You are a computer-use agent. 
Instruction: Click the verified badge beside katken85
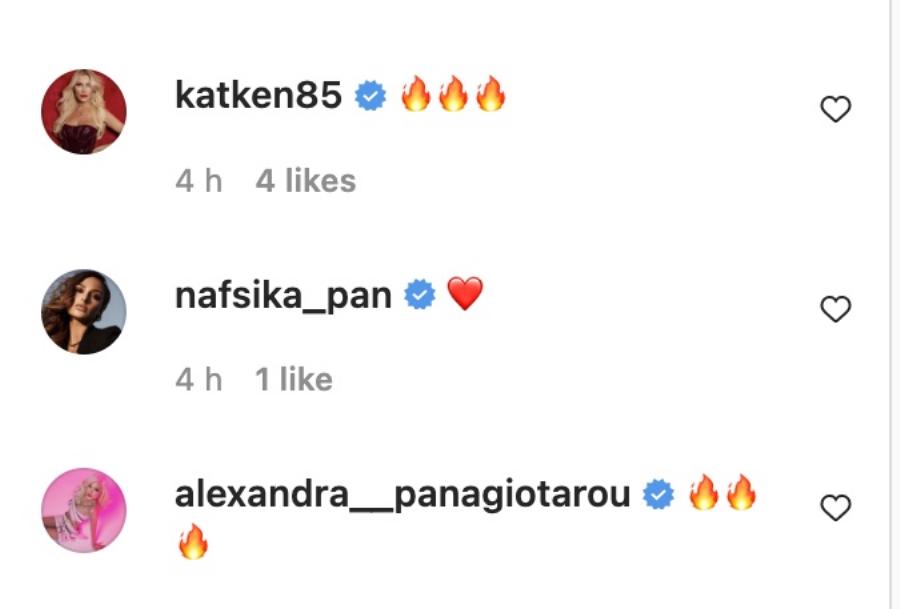click(x=371, y=96)
